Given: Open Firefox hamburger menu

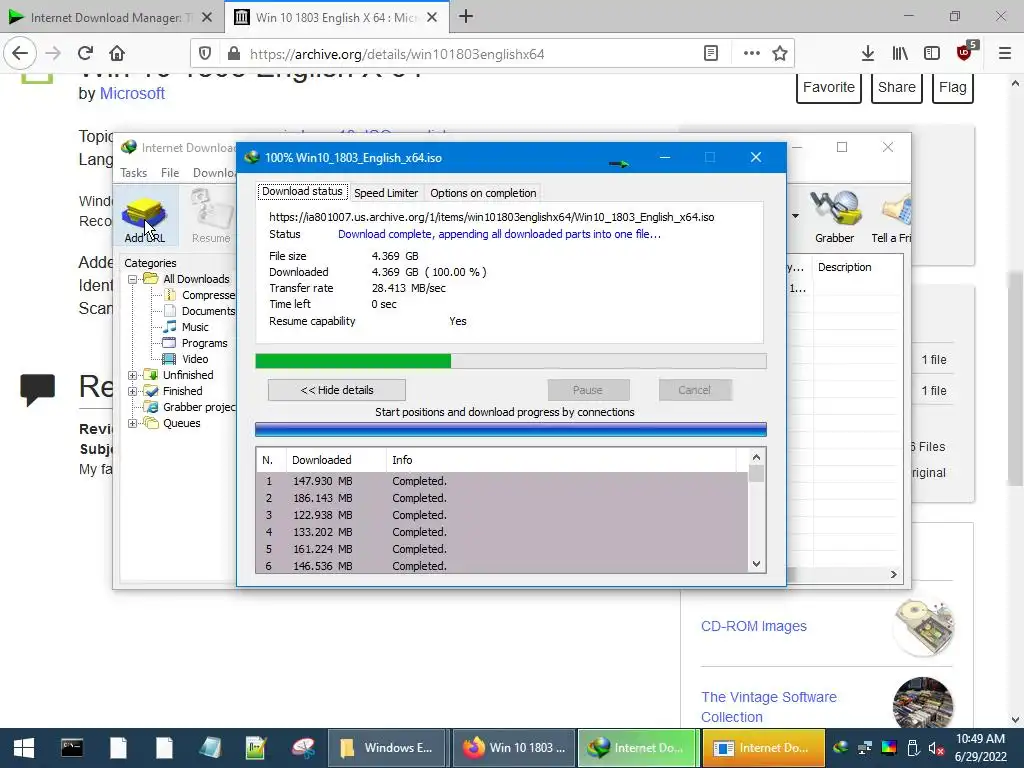Looking at the screenshot, I should 1005,54.
